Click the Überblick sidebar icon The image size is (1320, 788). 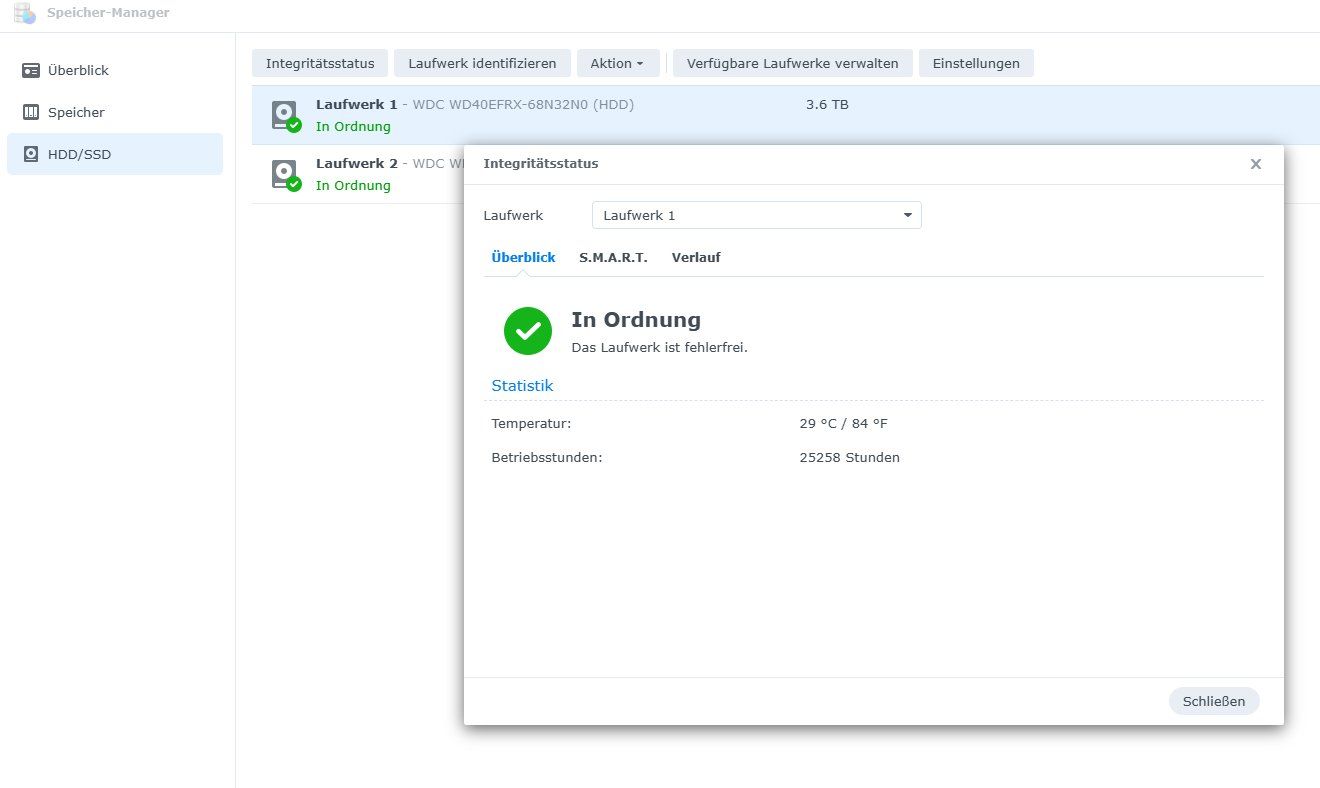coord(31,70)
